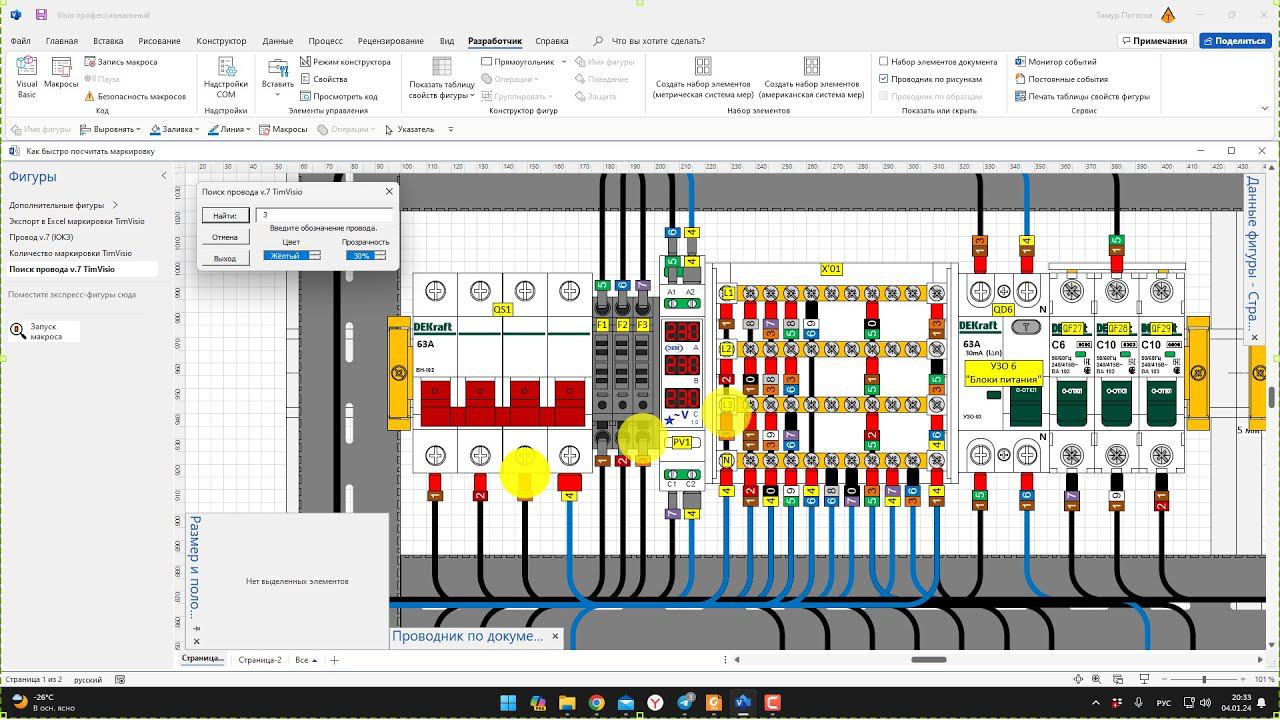Open Надстройки COM add-ins

tap(226, 78)
